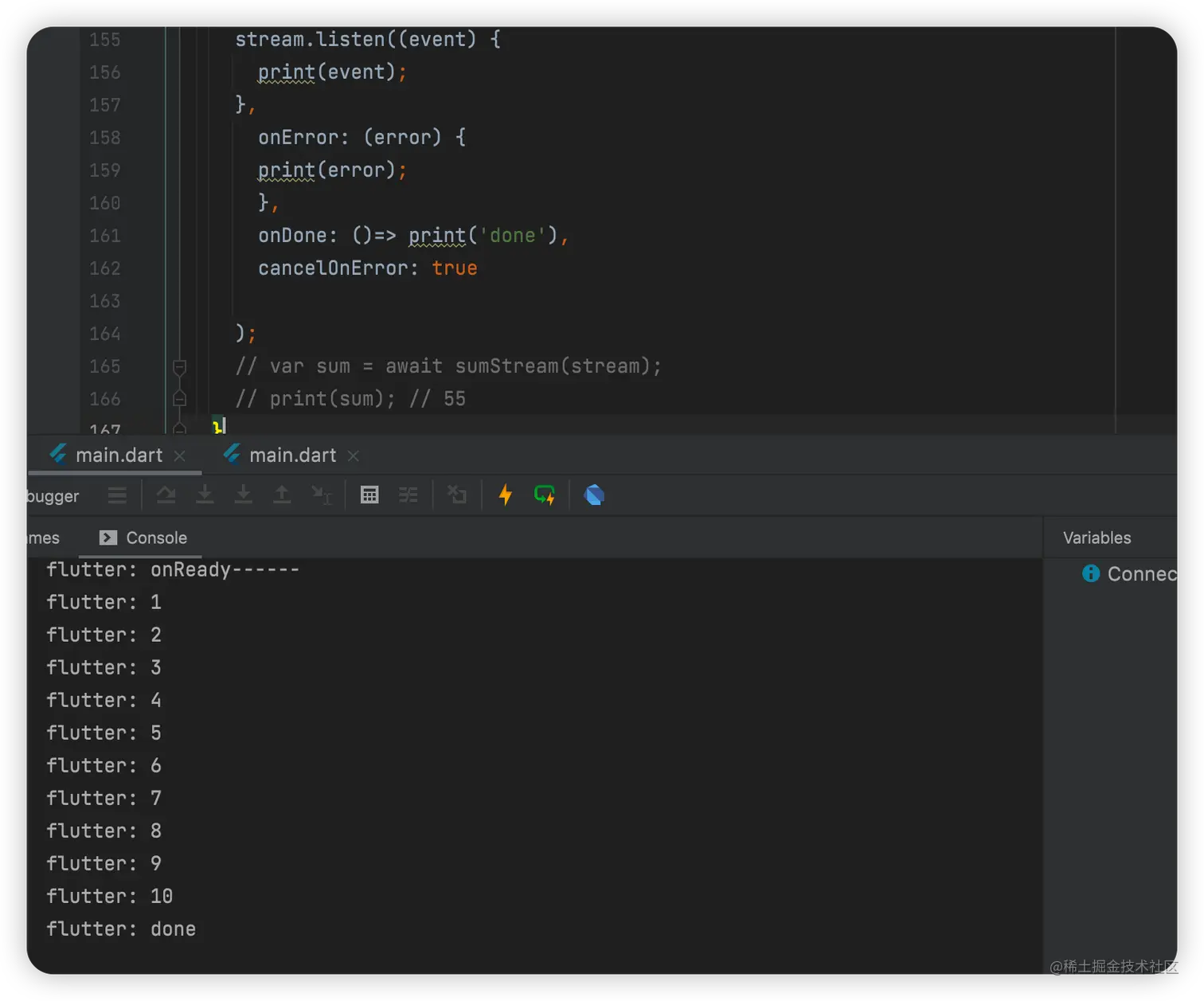Click console line 'flutter: 10'
This screenshot has height=1001, width=1204.
[x=109, y=896]
